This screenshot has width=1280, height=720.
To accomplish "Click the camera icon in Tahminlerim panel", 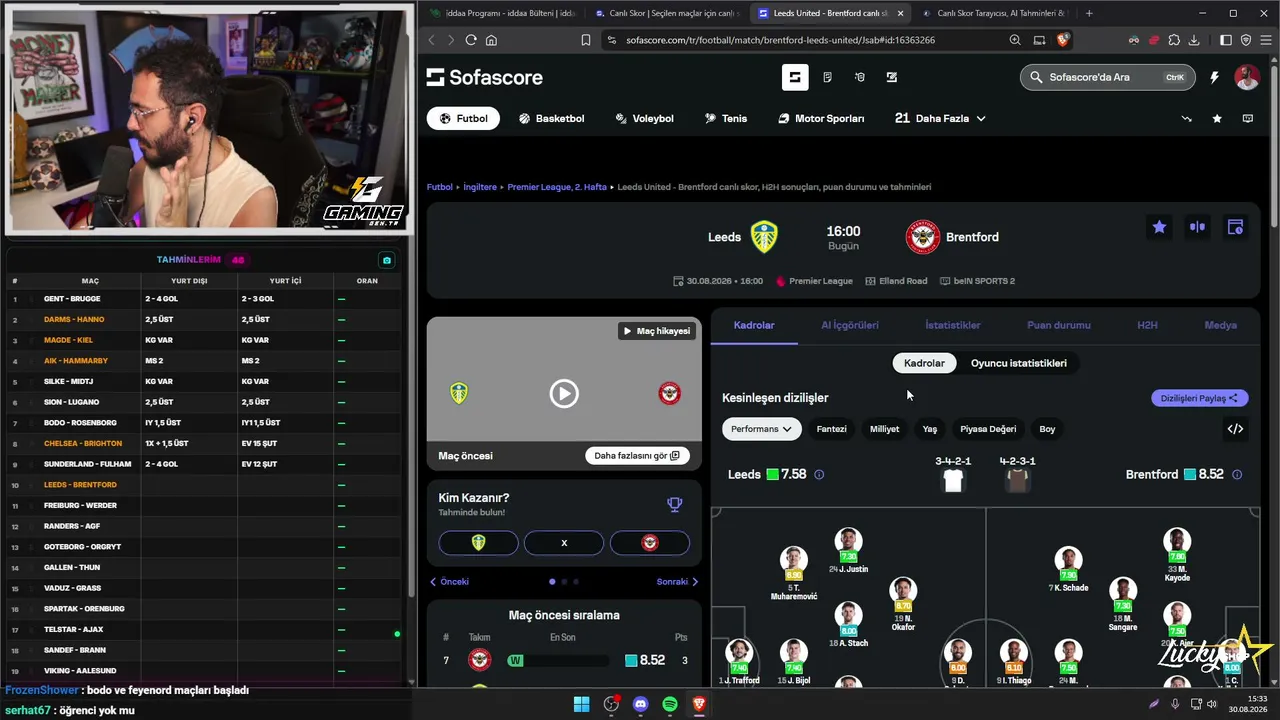I will pos(387,260).
